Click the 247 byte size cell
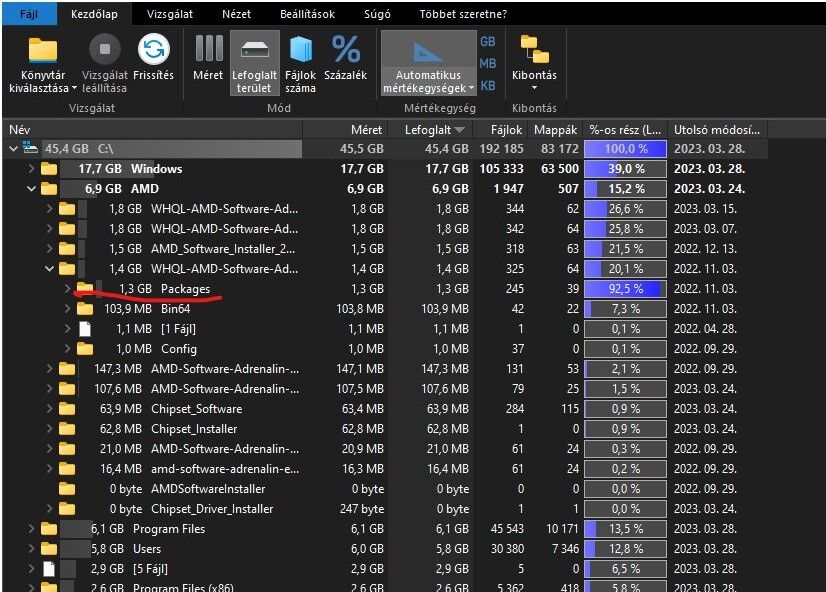This screenshot has height=592, width=826. pos(362,509)
